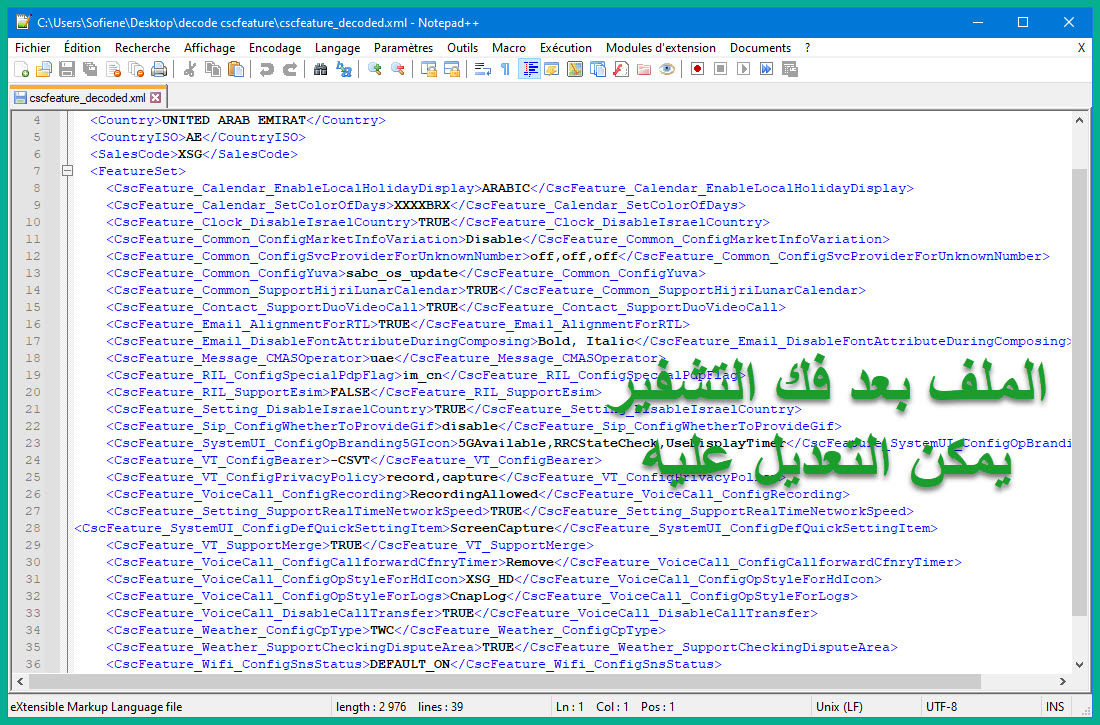Click the horizontal scrollbar left arrow
1100x725 pixels.
tap(20, 681)
